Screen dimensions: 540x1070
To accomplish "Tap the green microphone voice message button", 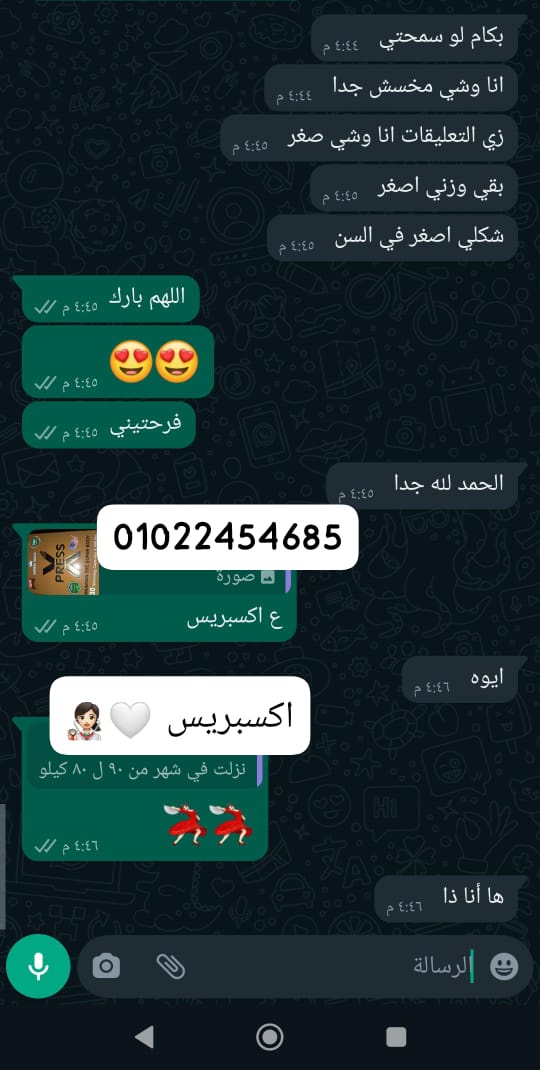I will click(38, 966).
